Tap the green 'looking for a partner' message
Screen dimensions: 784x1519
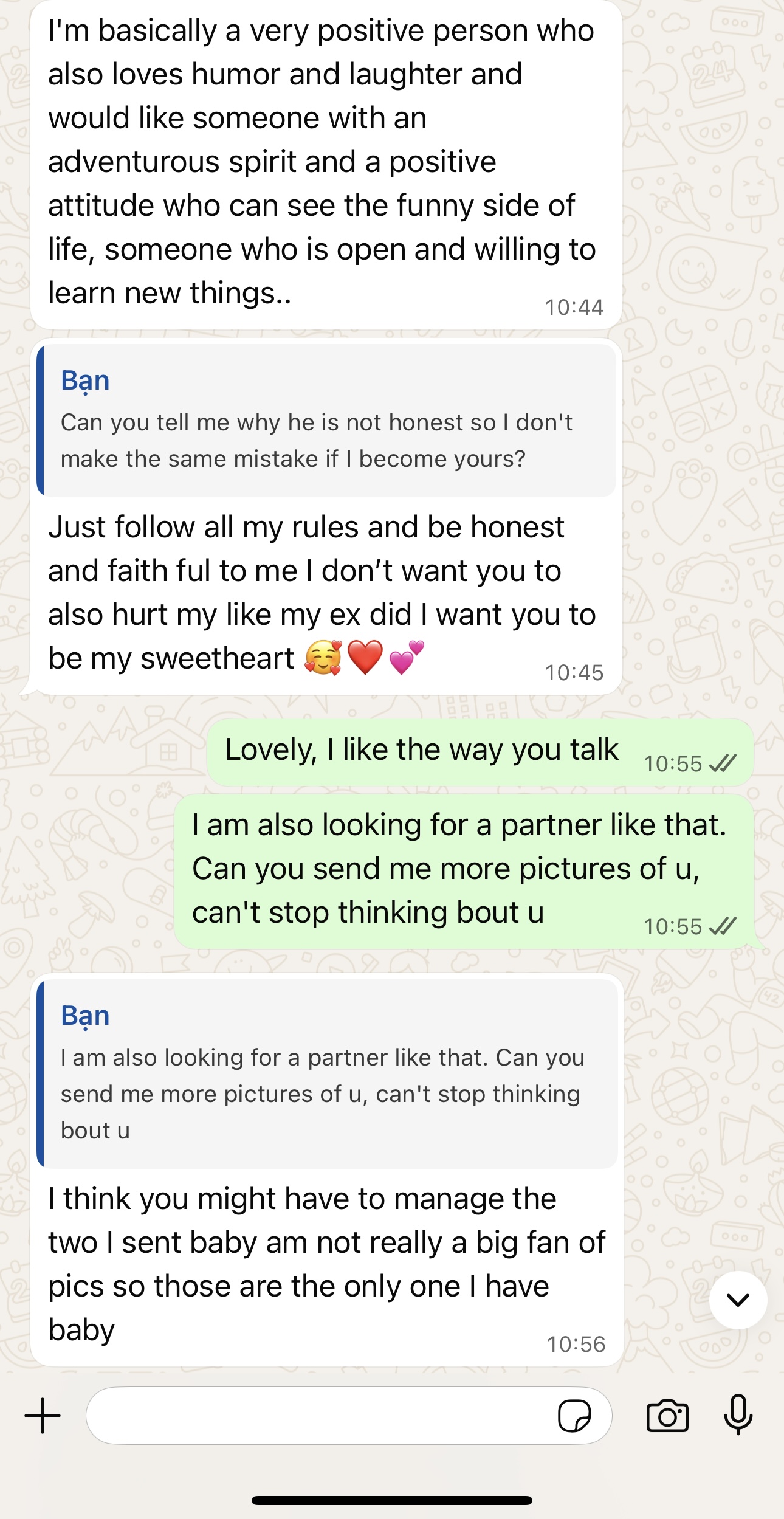(464, 871)
